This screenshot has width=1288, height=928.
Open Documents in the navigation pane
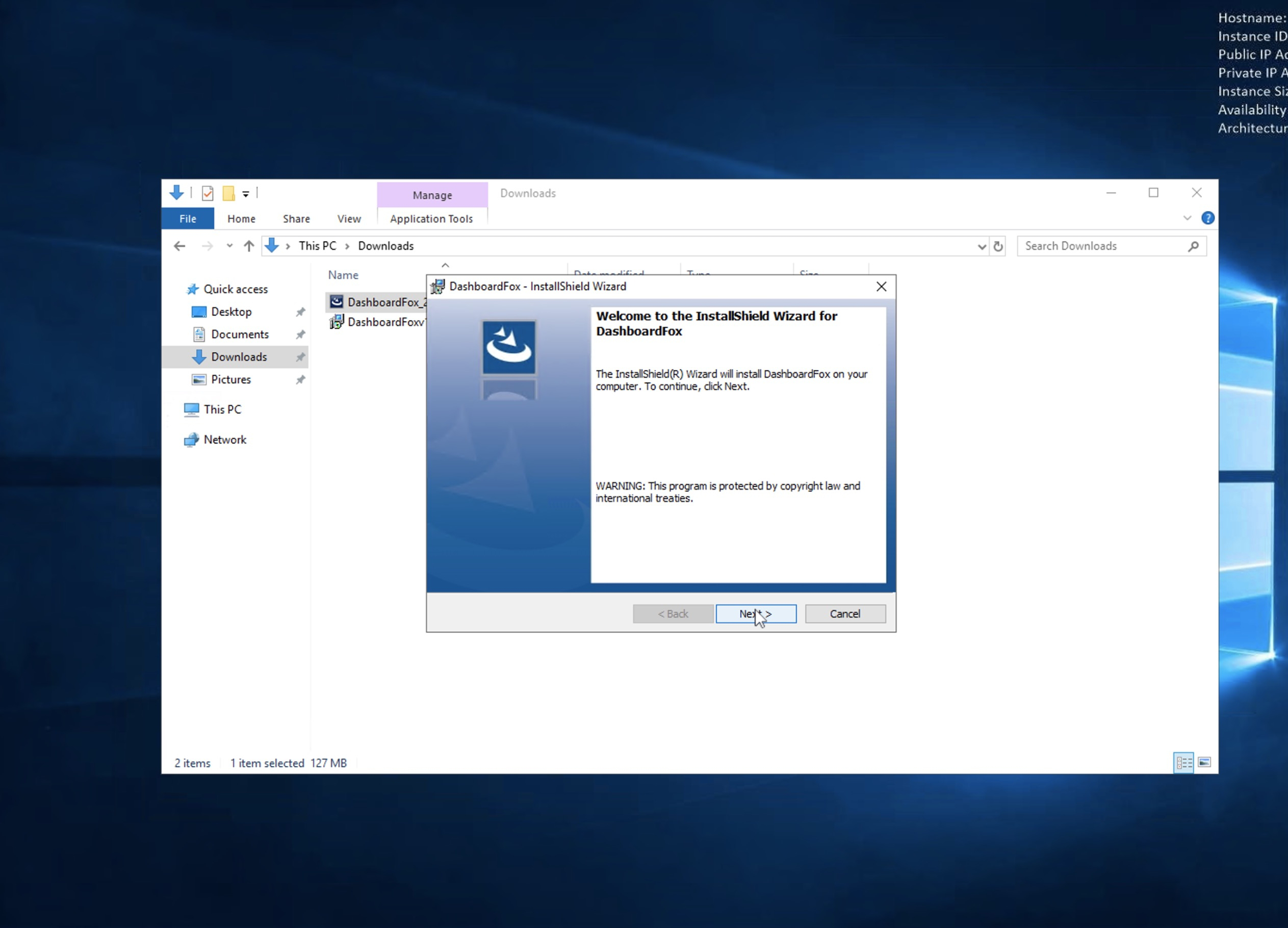[x=240, y=334]
